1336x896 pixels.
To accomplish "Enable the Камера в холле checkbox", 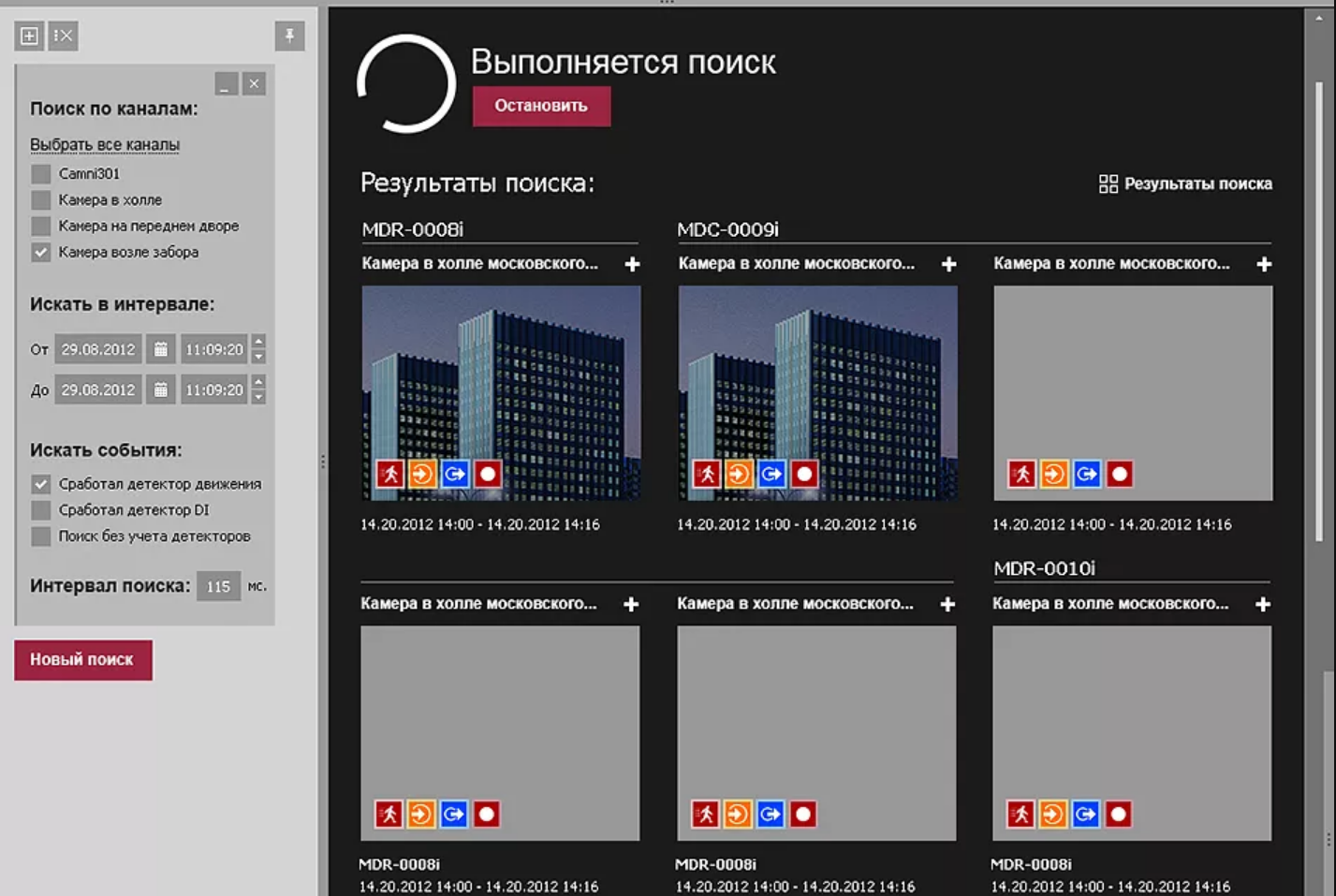I will pyautogui.click(x=40, y=199).
